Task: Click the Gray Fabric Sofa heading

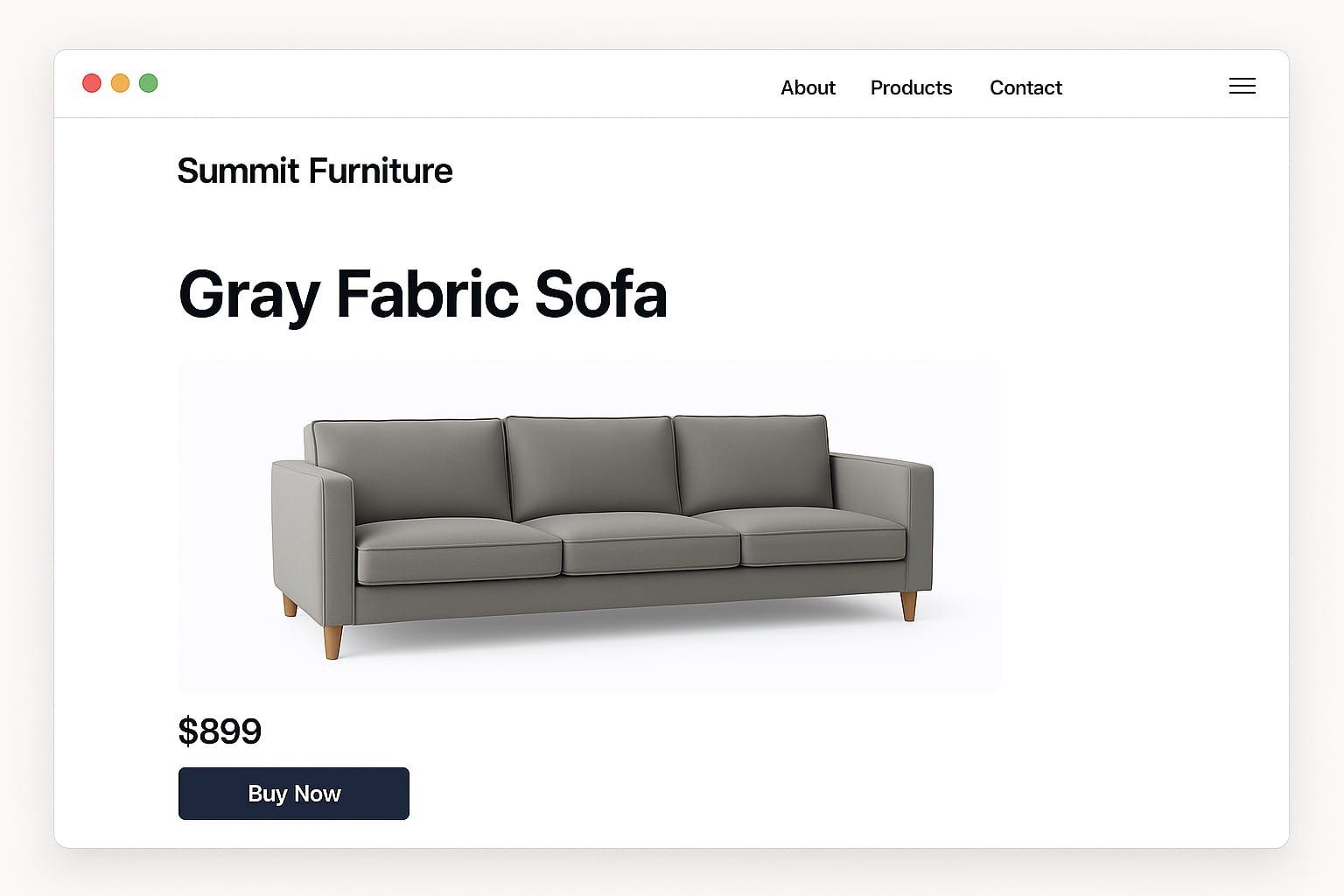Action: (423, 294)
